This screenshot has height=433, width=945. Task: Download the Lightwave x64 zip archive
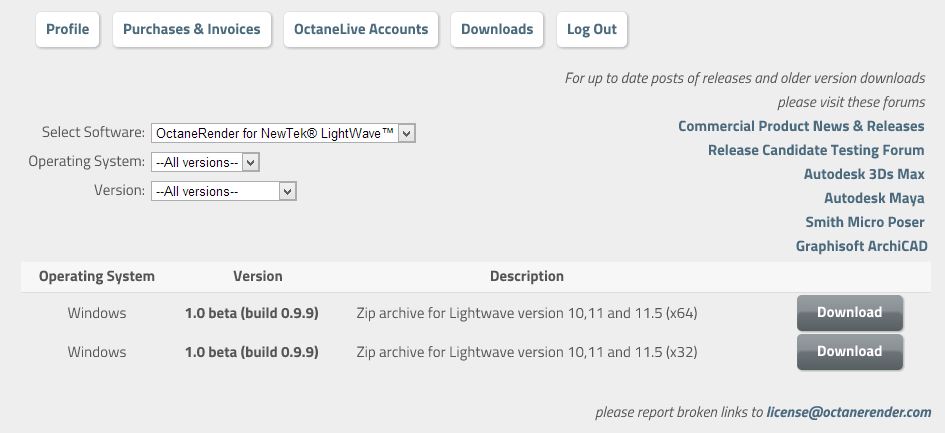click(849, 313)
